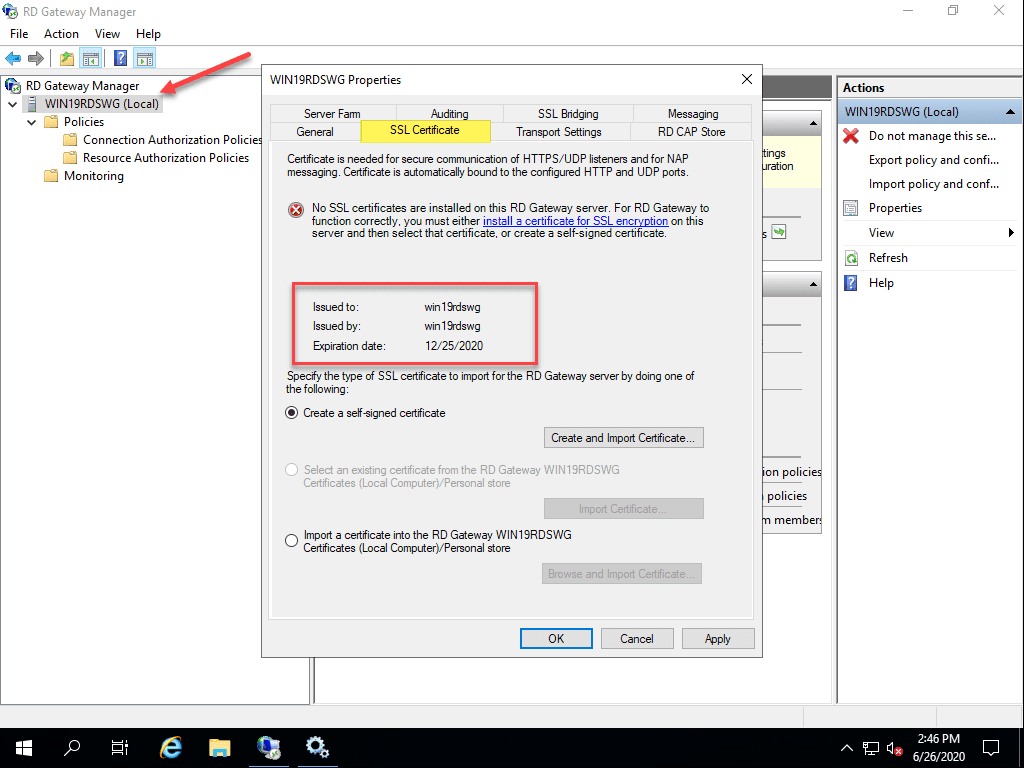Viewport: 1024px width, 768px height.
Task: Click the Back arrow toolbar icon
Action: coord(13,59)
